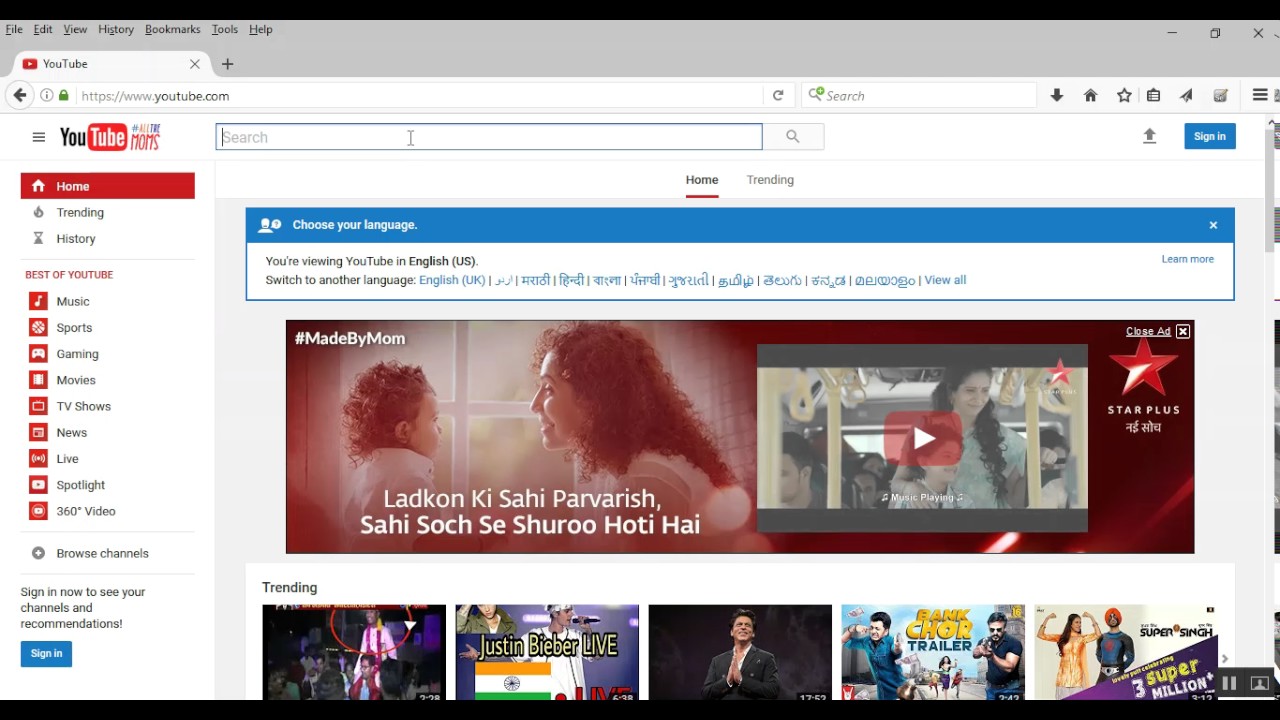This screenshot has width=1280, height=720.
Task: Open the View menu
Action: click(x=75, y=30)
